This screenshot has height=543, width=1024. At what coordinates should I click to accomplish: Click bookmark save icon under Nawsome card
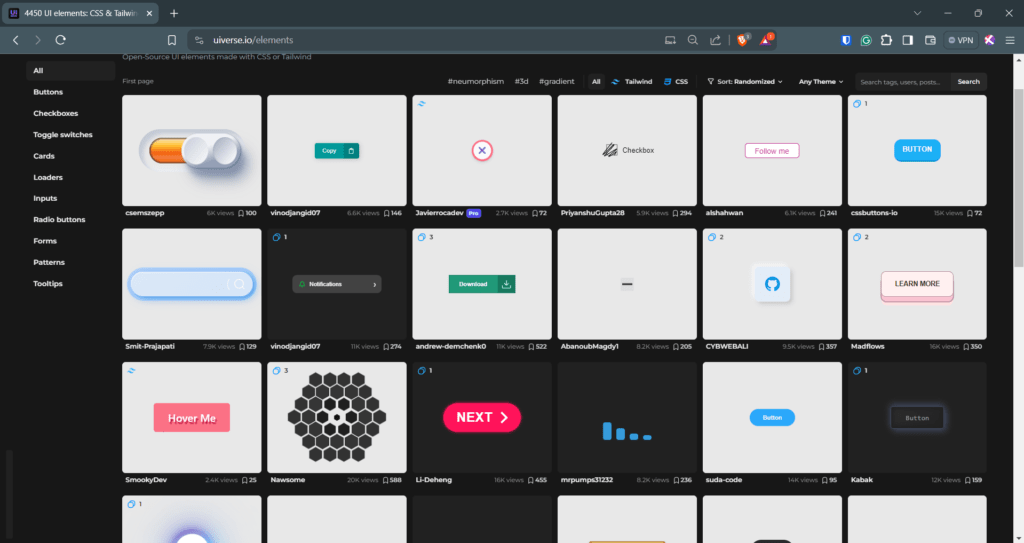(x=385, y=480)
